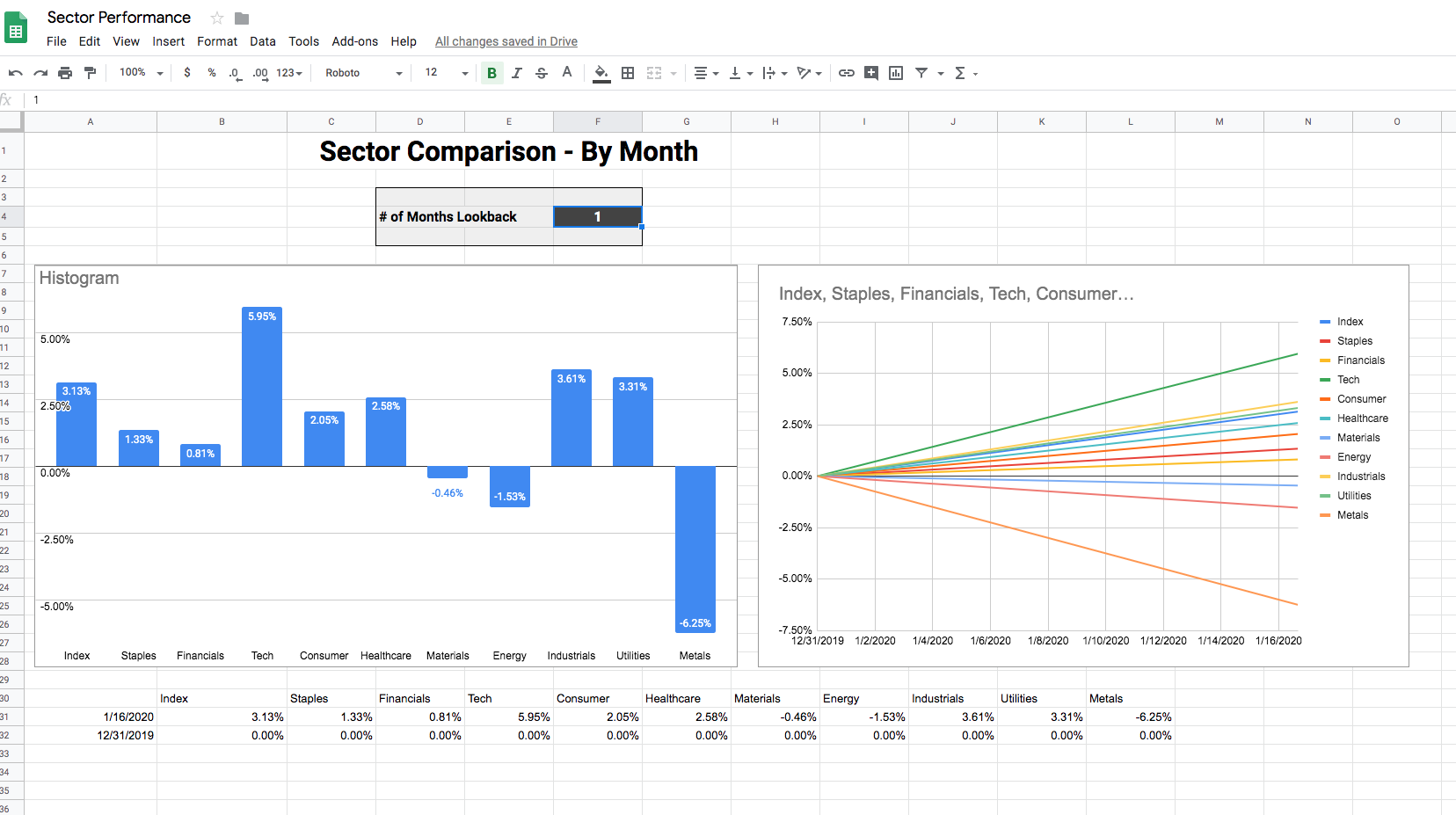The image size is (1456, 815).
Task: Open vertical align dropdown
Action: click(741, 73)
